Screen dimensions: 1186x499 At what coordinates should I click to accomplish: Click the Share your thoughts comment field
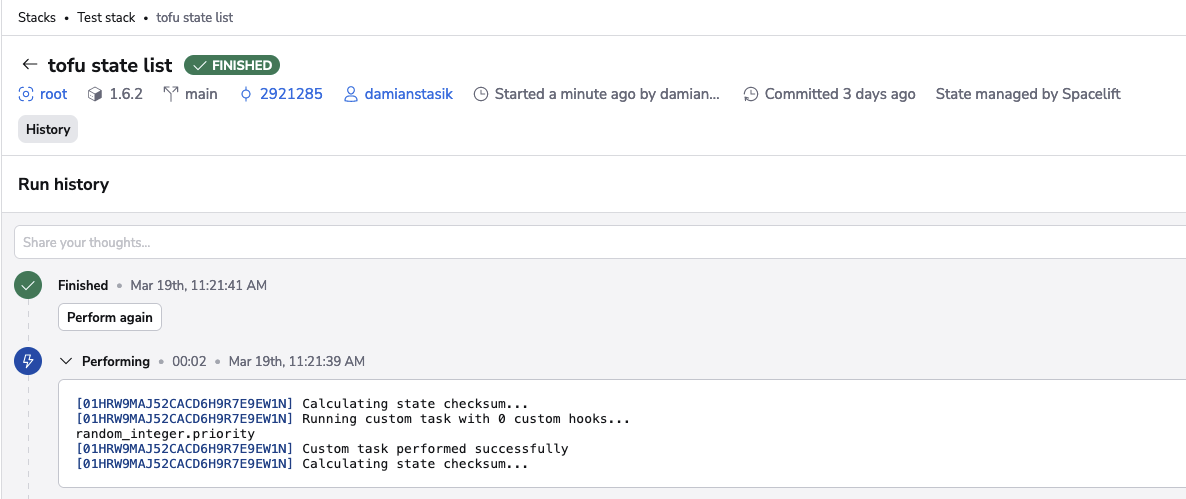pyautogui.click(x=600, y=242)
